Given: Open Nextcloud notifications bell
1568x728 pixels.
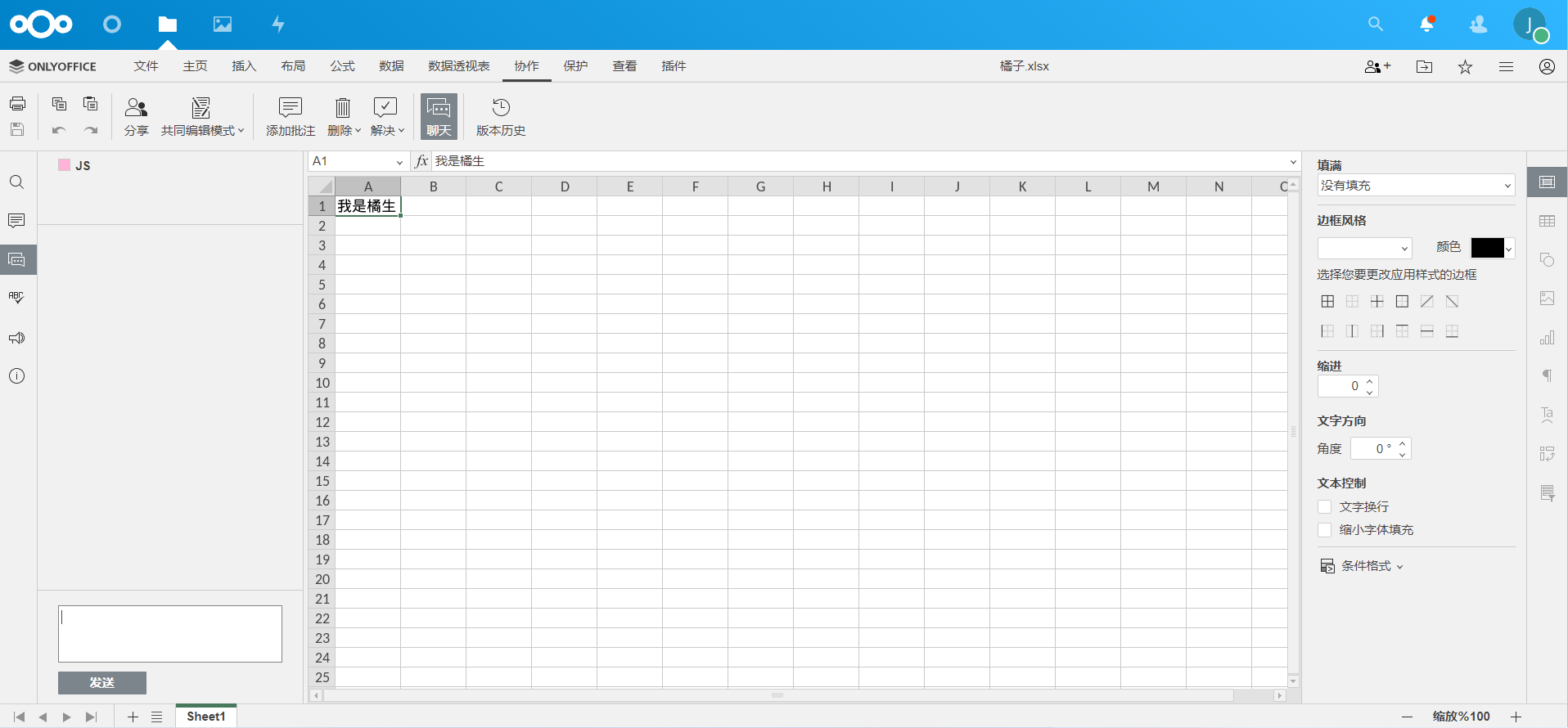Looking at the screenshot, I should (x=1427, y=25).
